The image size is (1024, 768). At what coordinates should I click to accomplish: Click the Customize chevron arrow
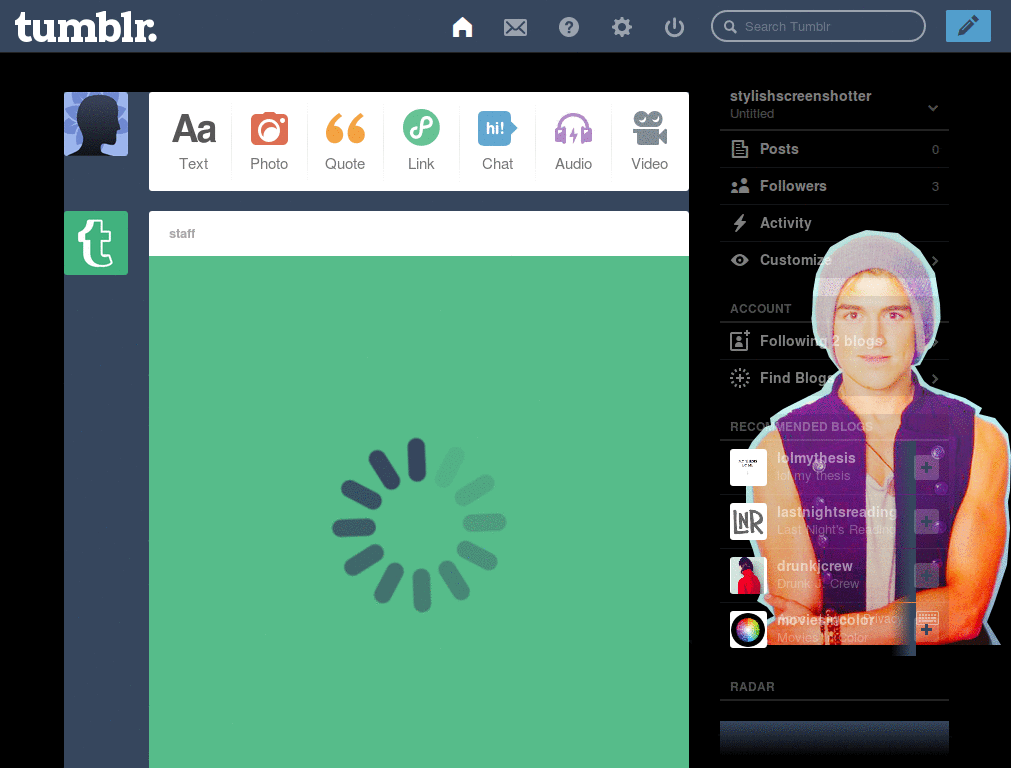tap(935, 261)
